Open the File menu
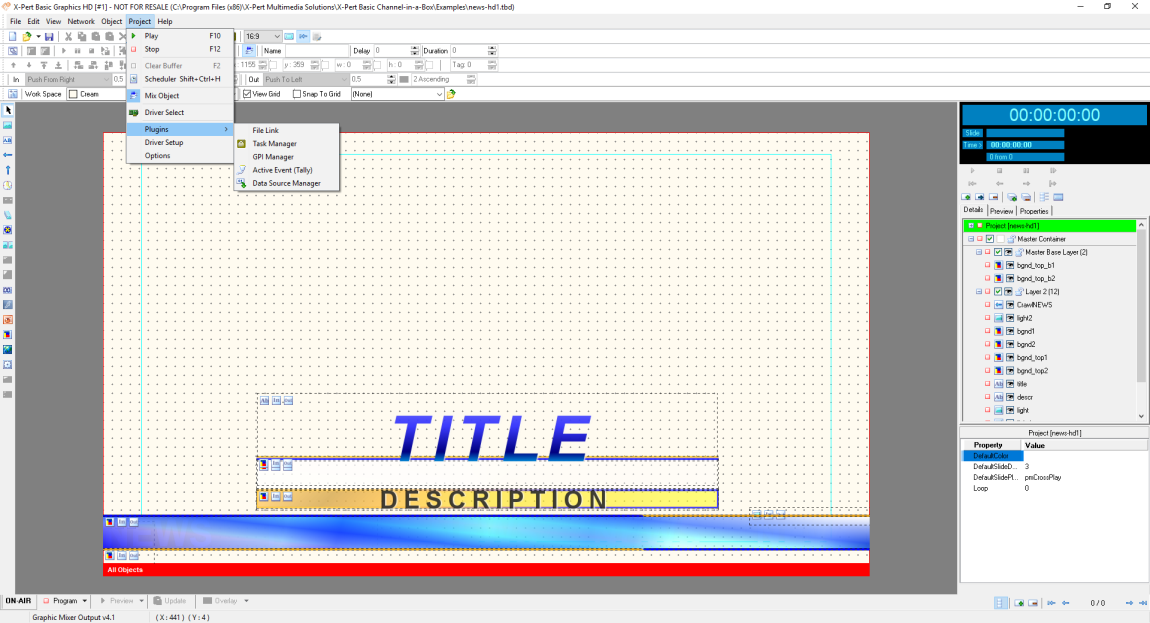The image size is (1150, 623). pyautogui.click(x=15, y=21)
